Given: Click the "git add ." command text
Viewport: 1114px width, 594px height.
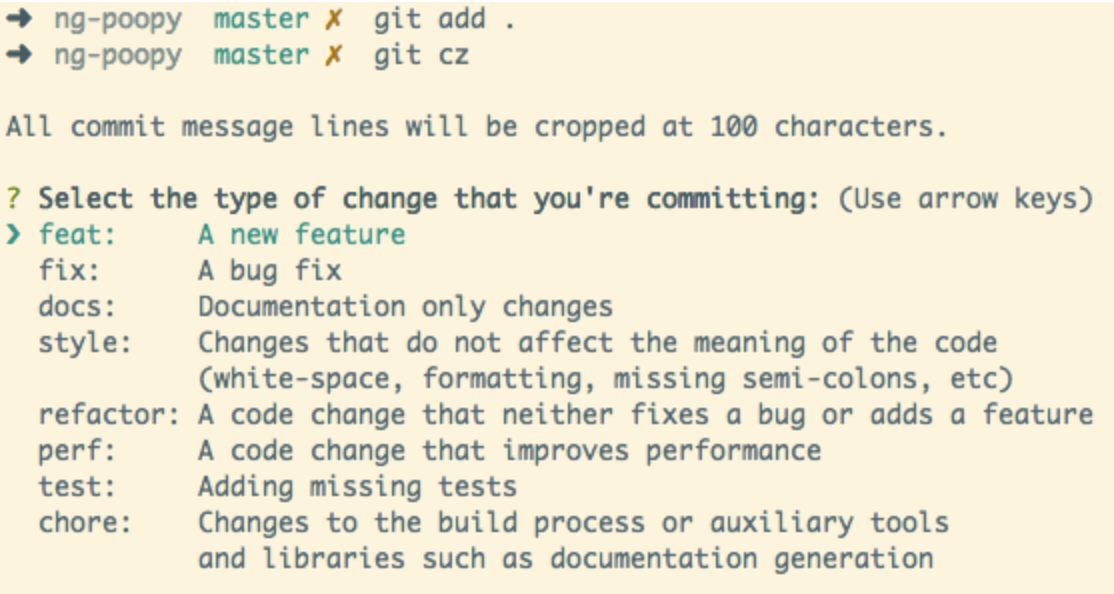Looking at the screenshot, I should [445, 20].
